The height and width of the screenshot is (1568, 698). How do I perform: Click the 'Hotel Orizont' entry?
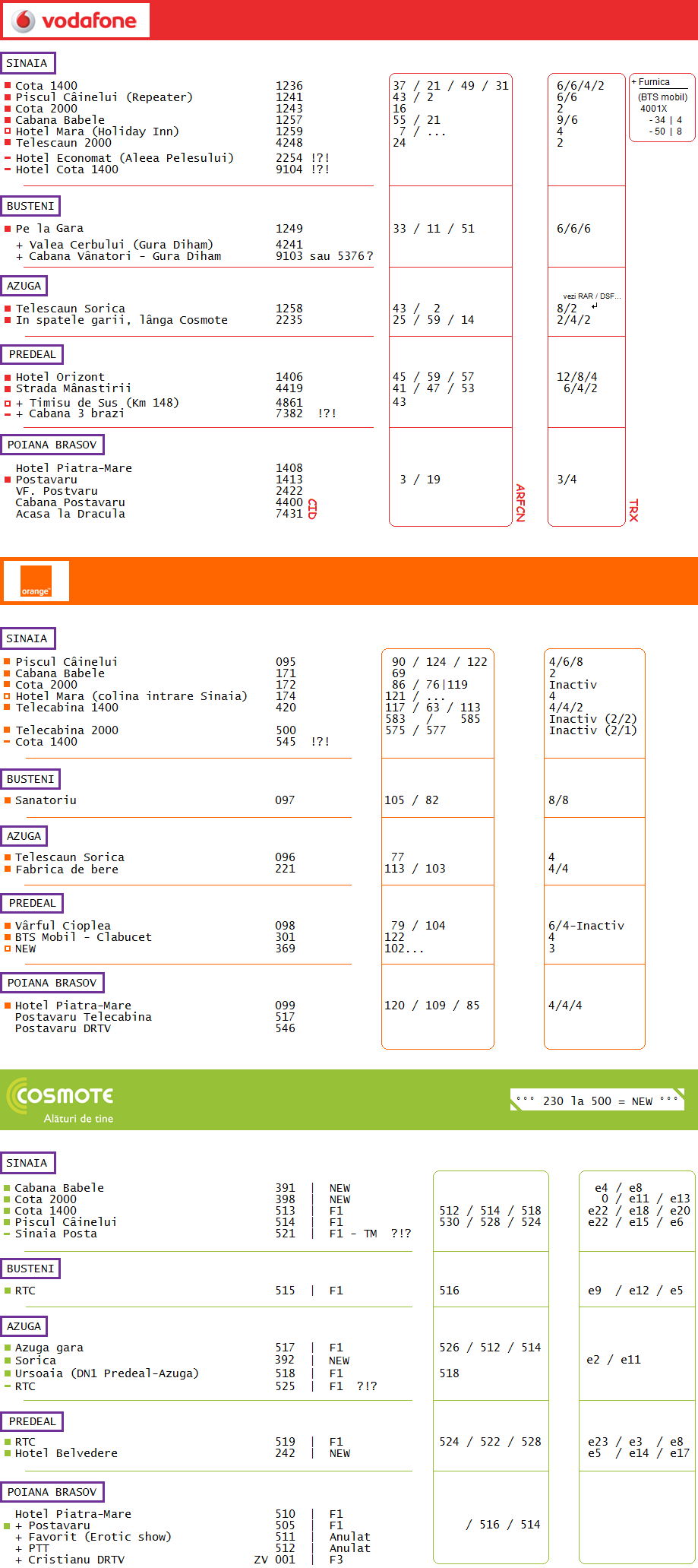60,377
